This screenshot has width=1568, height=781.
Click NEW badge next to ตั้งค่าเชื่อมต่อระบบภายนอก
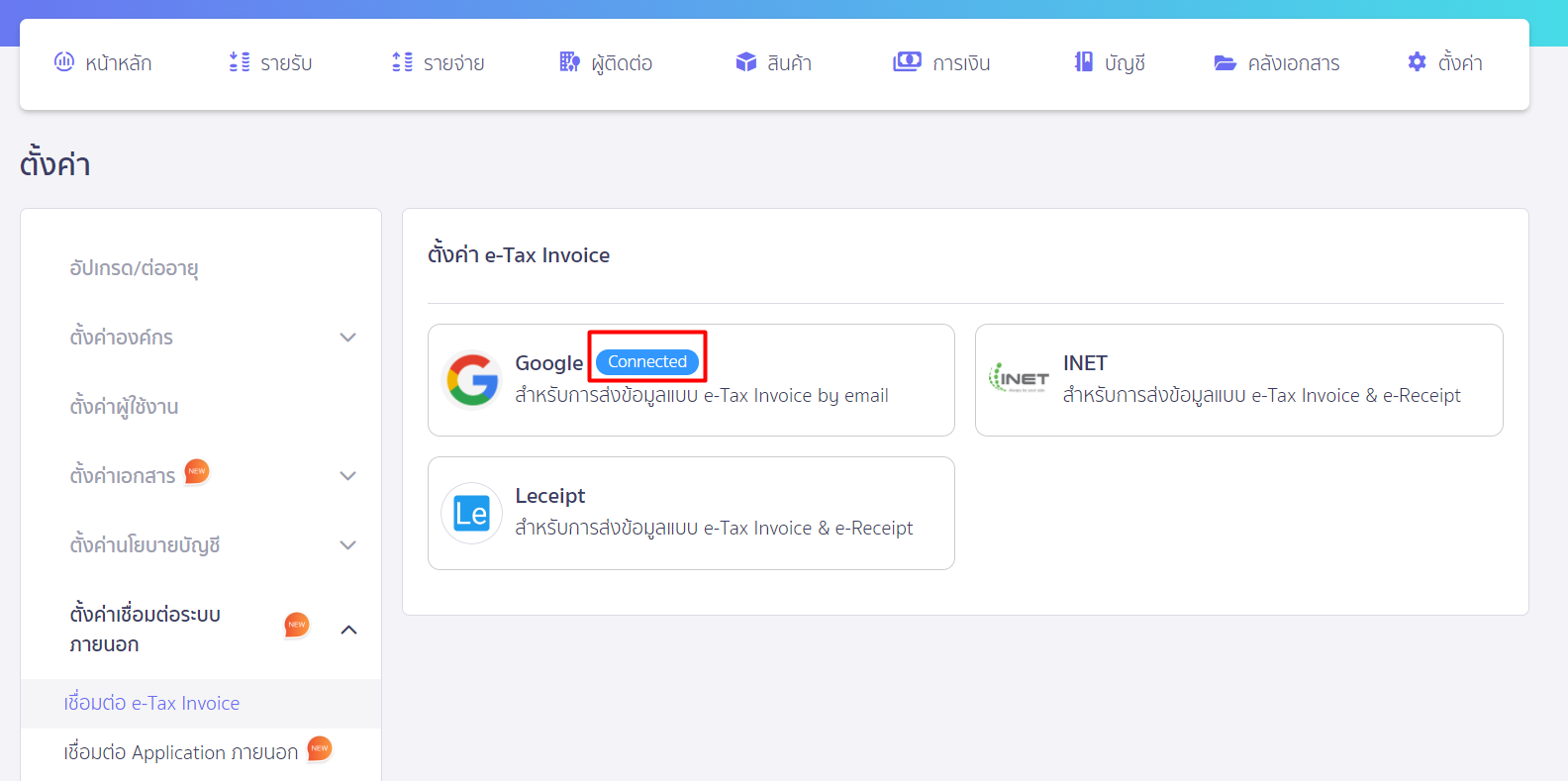pos(297,625)
